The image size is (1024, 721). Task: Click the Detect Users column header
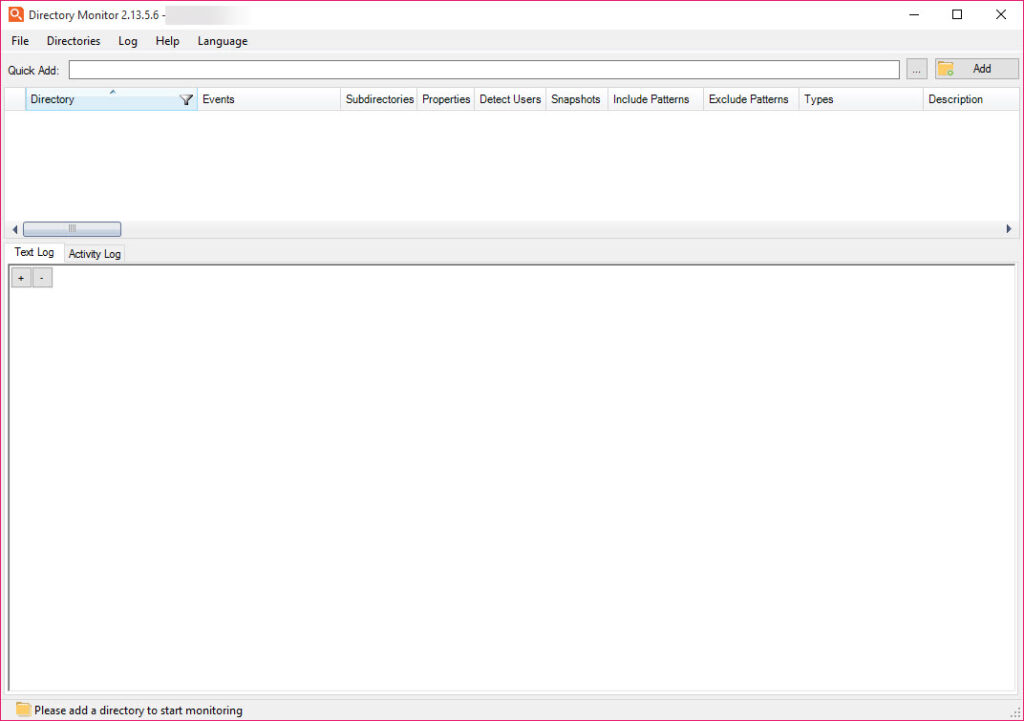tap(510, 99)
